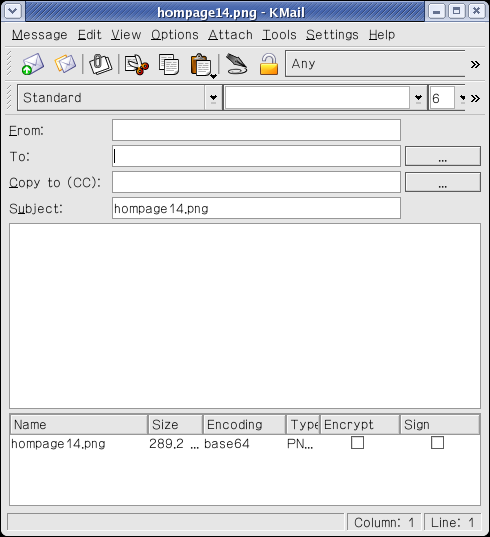Screen dimensions: 490x537
Task: Click the Line: 1 status bar entry
Action: tap(452, 523)
